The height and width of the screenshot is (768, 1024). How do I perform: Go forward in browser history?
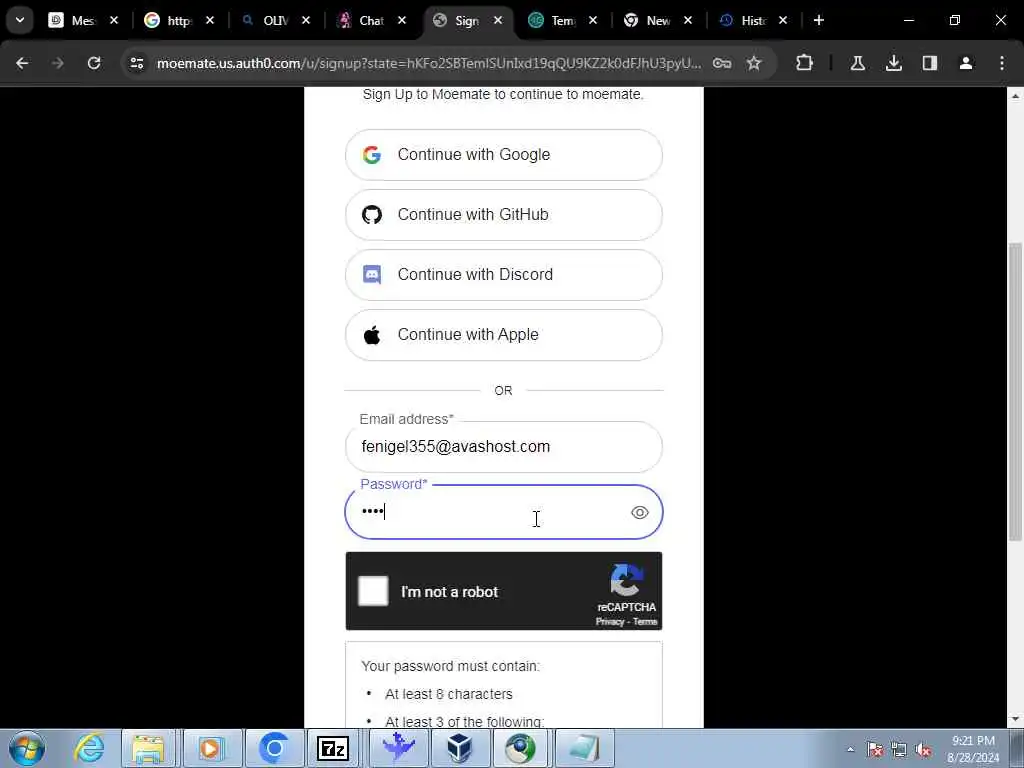point(58,63)
